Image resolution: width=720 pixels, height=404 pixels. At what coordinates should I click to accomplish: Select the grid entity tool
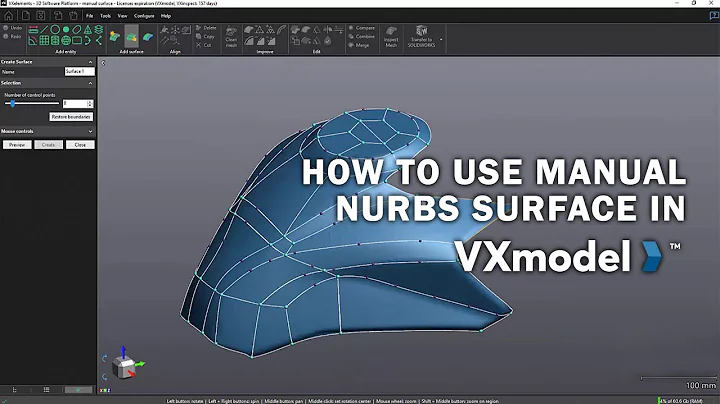pyautogui.click(x=44, y=41)
